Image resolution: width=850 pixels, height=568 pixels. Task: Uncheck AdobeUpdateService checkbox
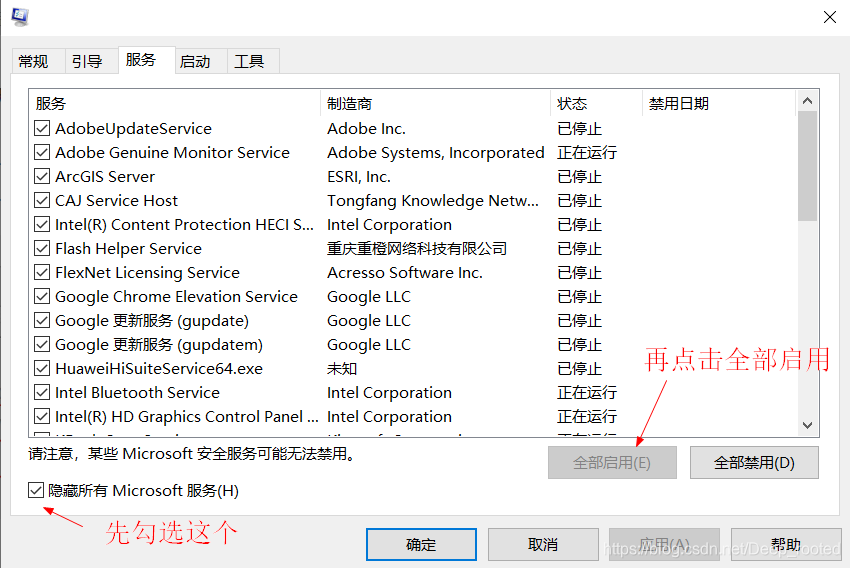42,128
